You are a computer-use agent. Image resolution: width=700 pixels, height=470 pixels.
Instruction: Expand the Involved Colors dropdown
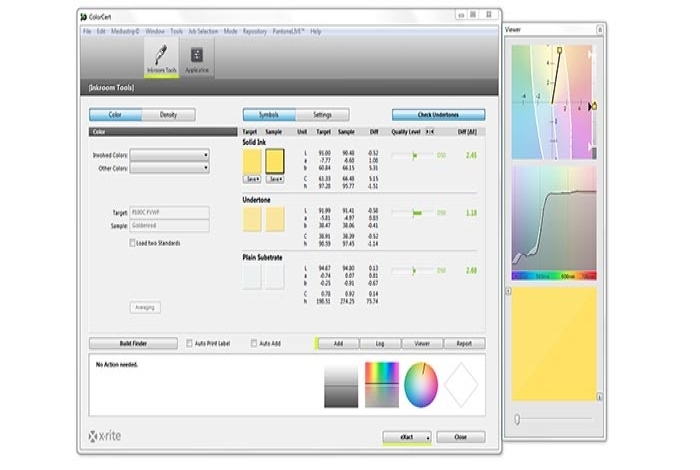tap(170, 155)
